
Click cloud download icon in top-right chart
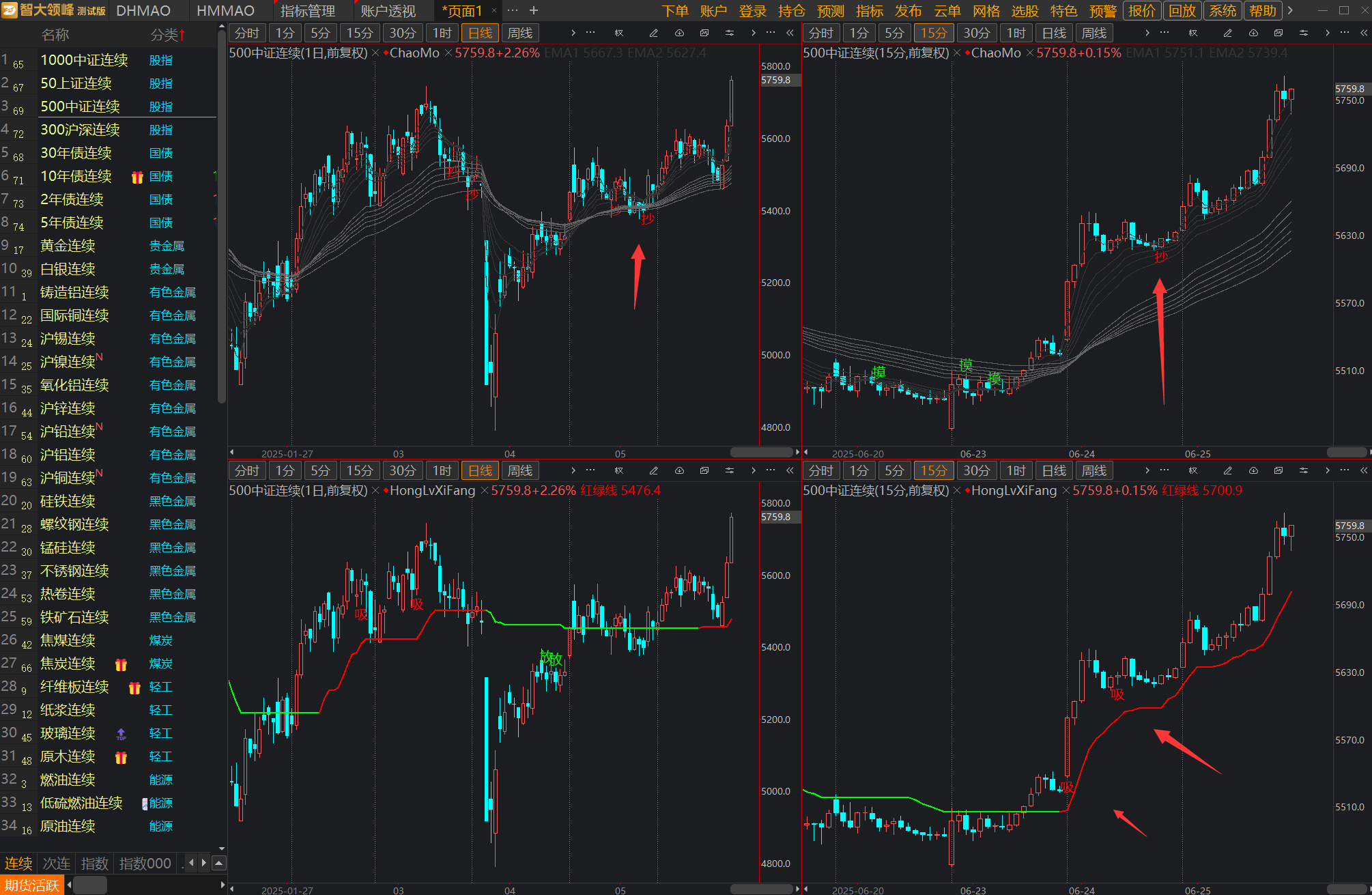pyautogui.click(x=1253, y=33)
